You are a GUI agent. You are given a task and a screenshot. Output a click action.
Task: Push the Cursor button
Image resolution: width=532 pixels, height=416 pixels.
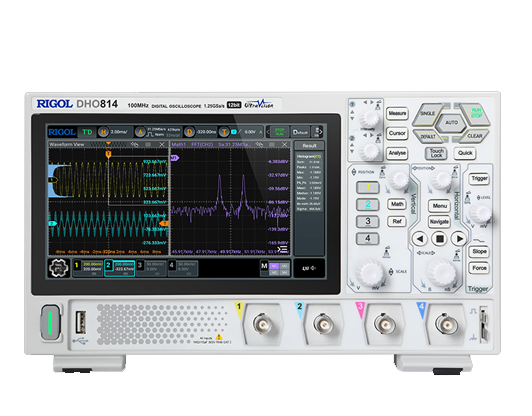(397, 133)
